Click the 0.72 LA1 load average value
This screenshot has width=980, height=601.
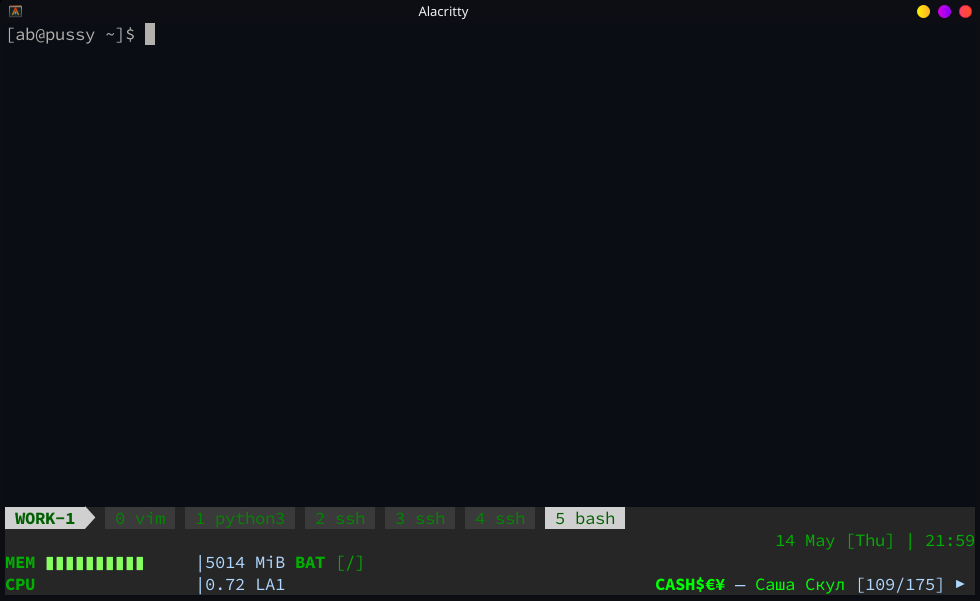point(245,584)
